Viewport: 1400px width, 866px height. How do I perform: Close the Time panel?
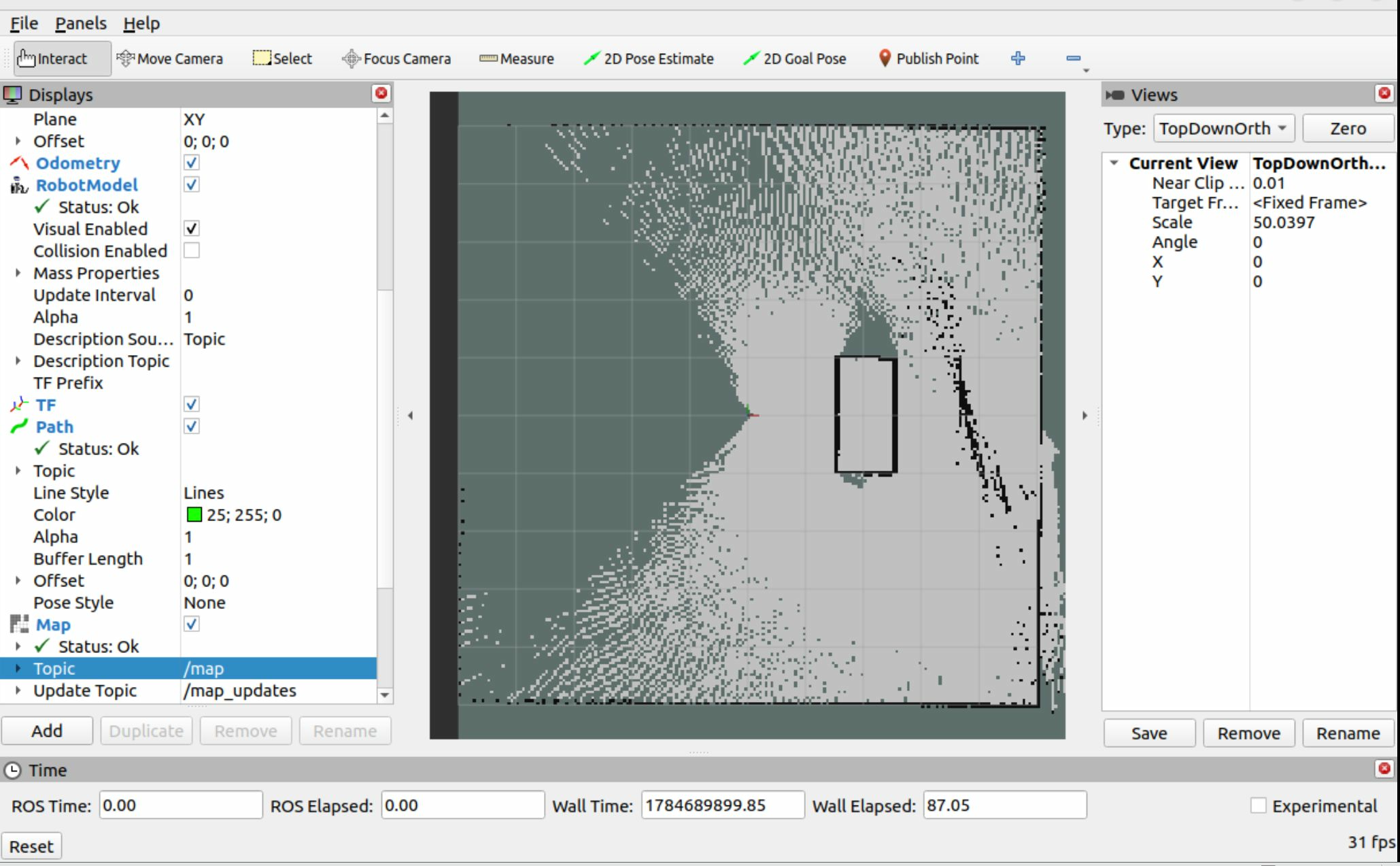[x=1384, y=769]
